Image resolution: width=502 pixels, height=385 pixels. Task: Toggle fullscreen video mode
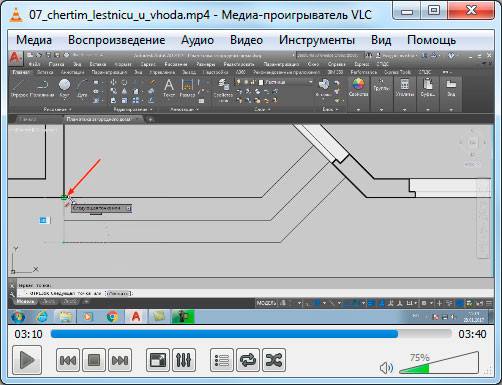[x=158, y=360]
